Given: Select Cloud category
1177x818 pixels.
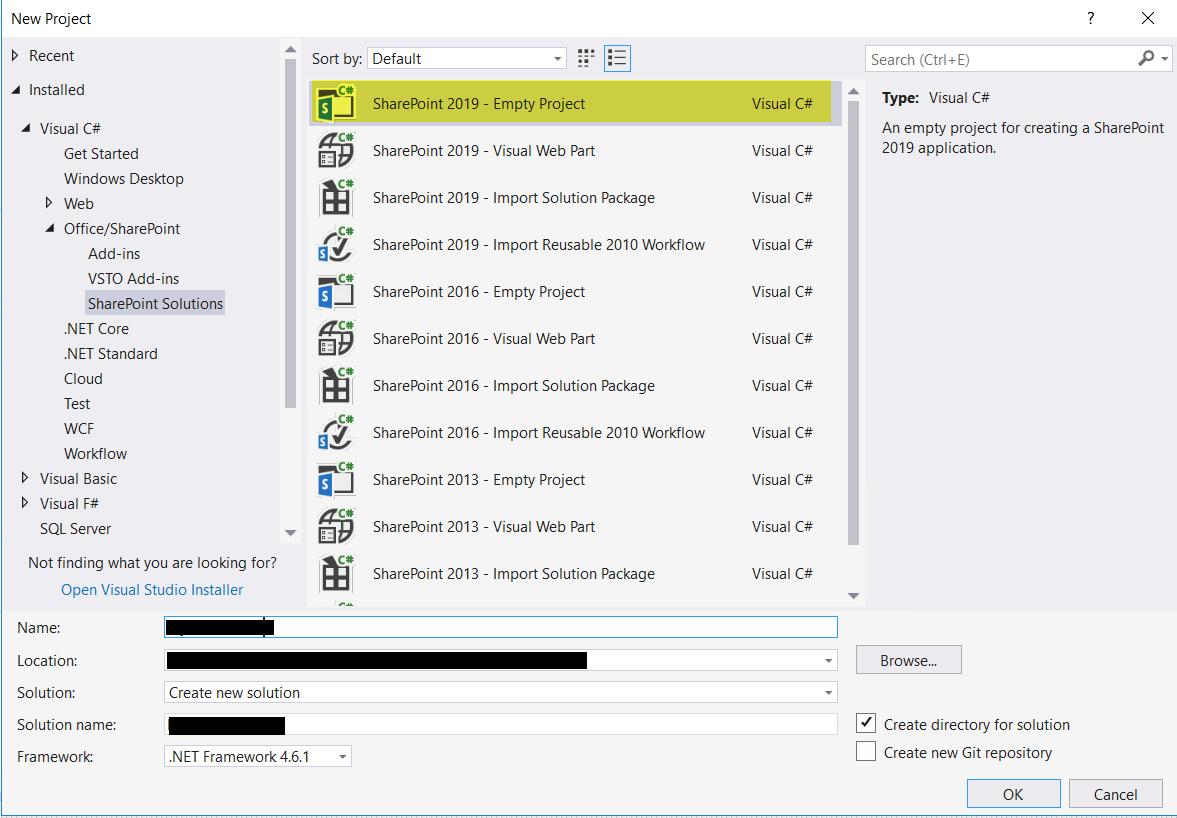Looking at the screenshot, I should (x=83, y=378).
